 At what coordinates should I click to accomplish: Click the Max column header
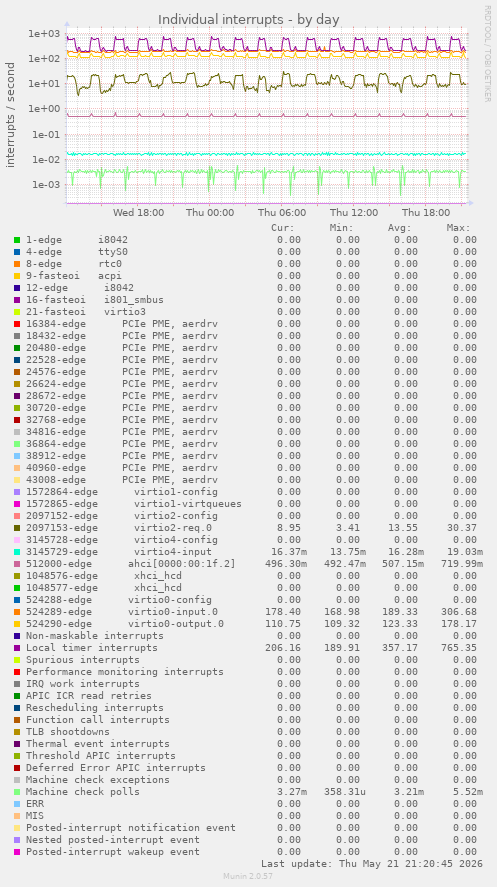pyautogui.click(x=458, y=228)
